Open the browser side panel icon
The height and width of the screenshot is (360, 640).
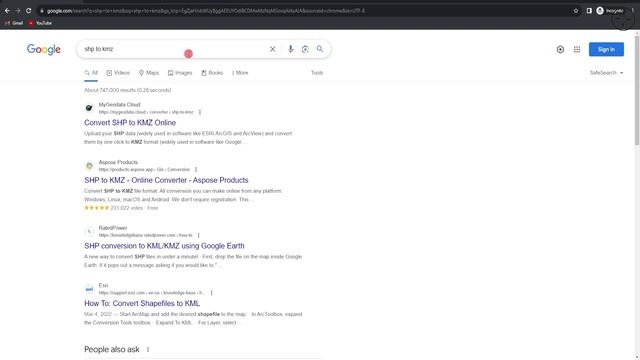tap(589, 11)
